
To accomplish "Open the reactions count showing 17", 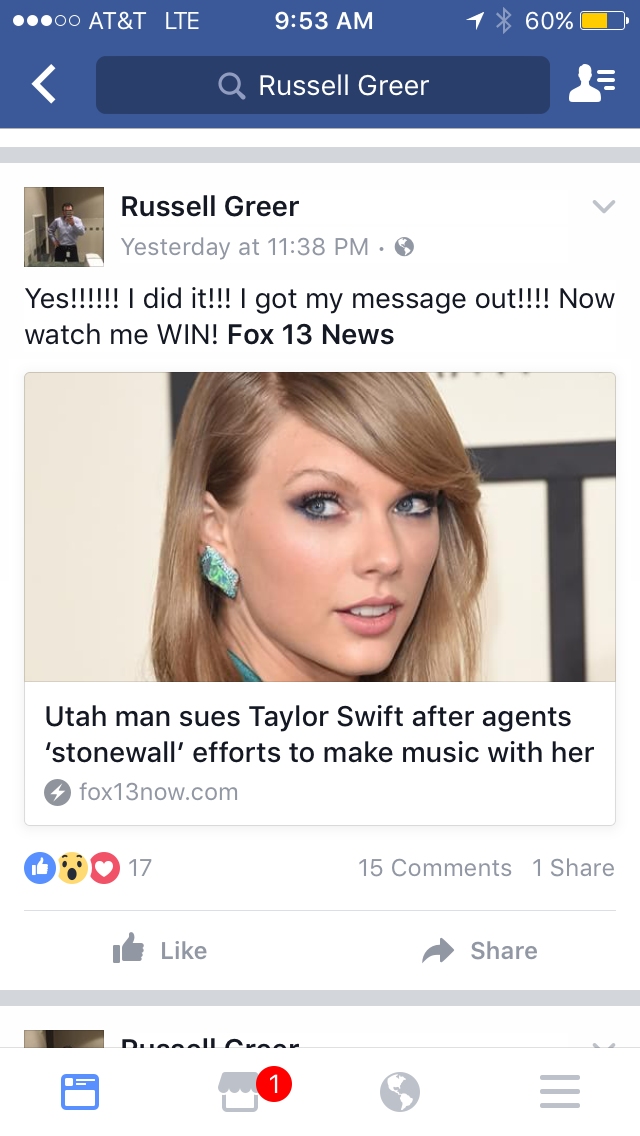I will point(88,867).
